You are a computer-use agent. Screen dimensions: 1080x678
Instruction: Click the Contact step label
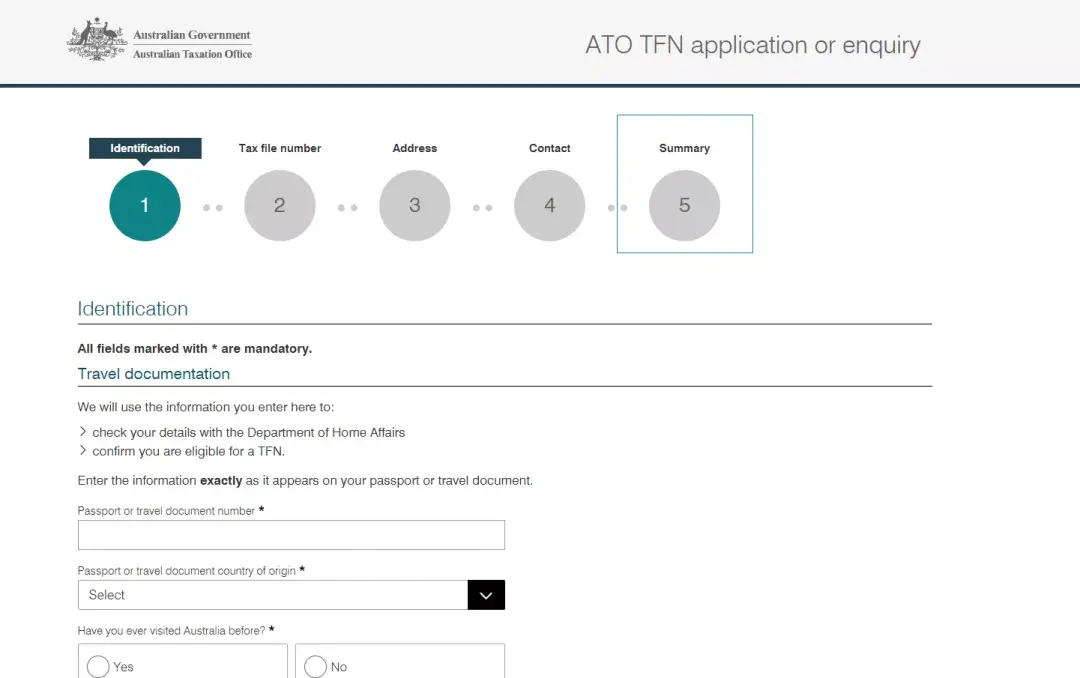click(x=550, y=148)
